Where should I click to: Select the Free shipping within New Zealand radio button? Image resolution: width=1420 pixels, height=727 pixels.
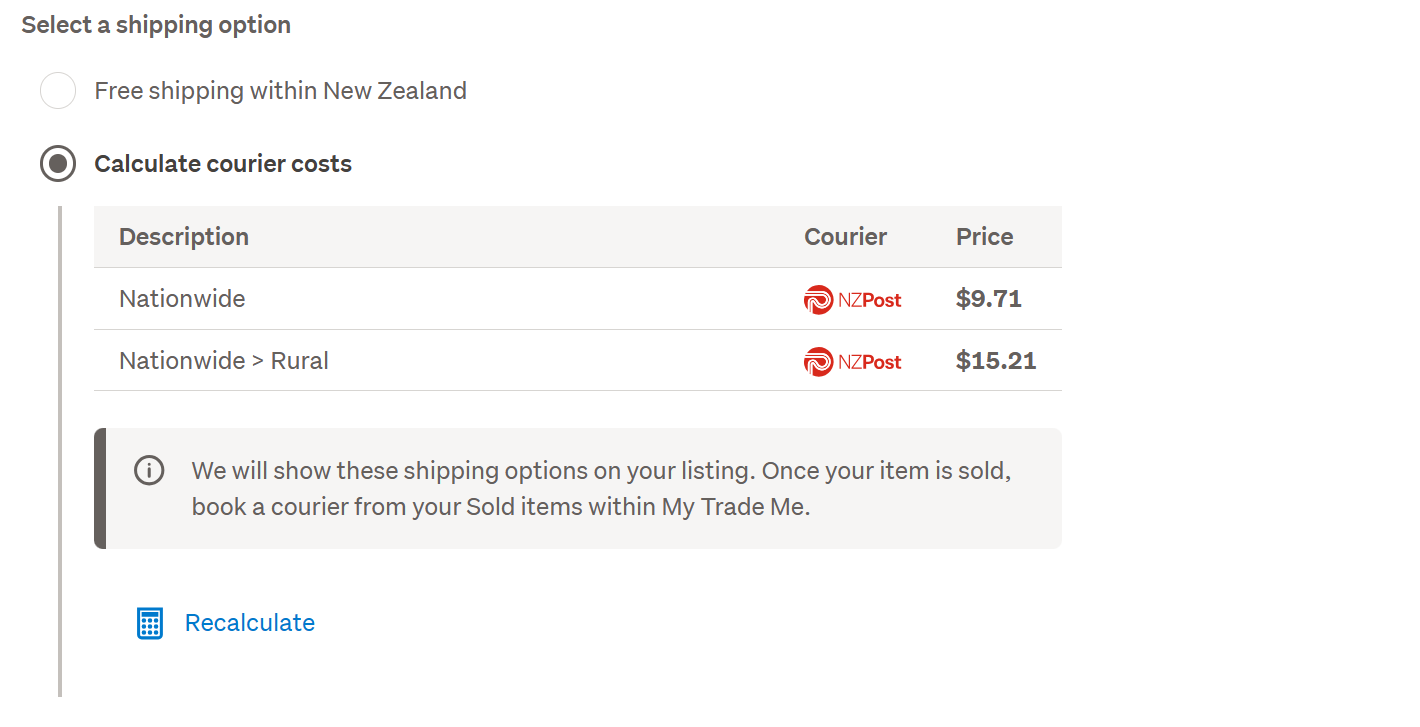58,91
